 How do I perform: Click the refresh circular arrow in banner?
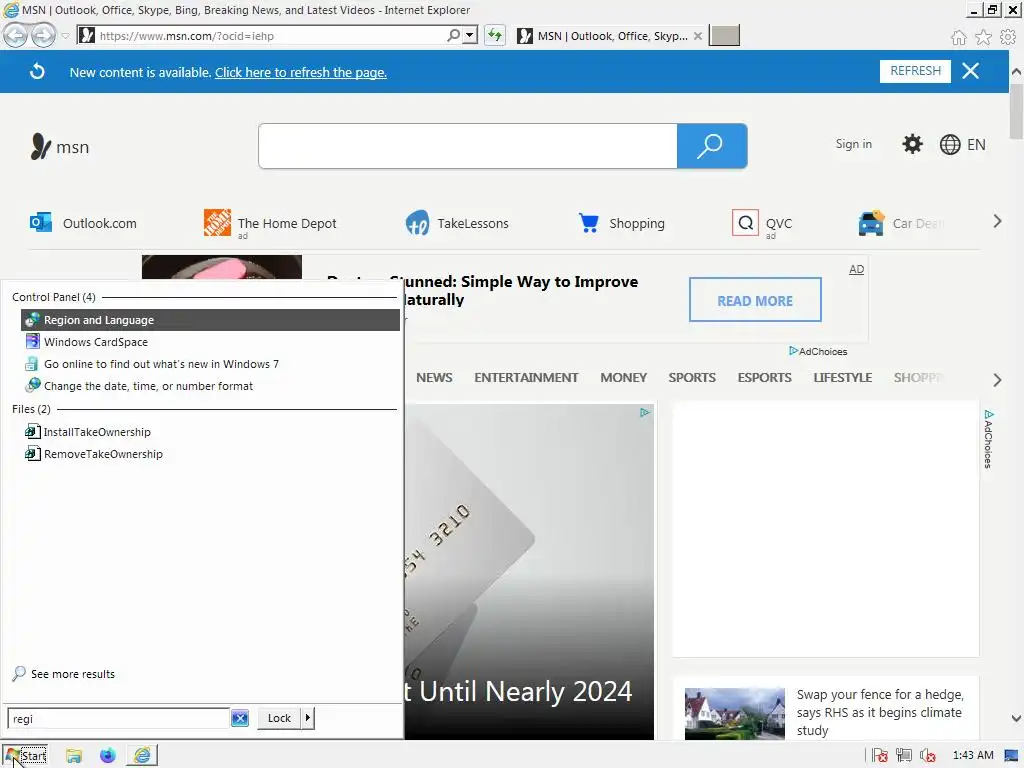click(37, 71)
